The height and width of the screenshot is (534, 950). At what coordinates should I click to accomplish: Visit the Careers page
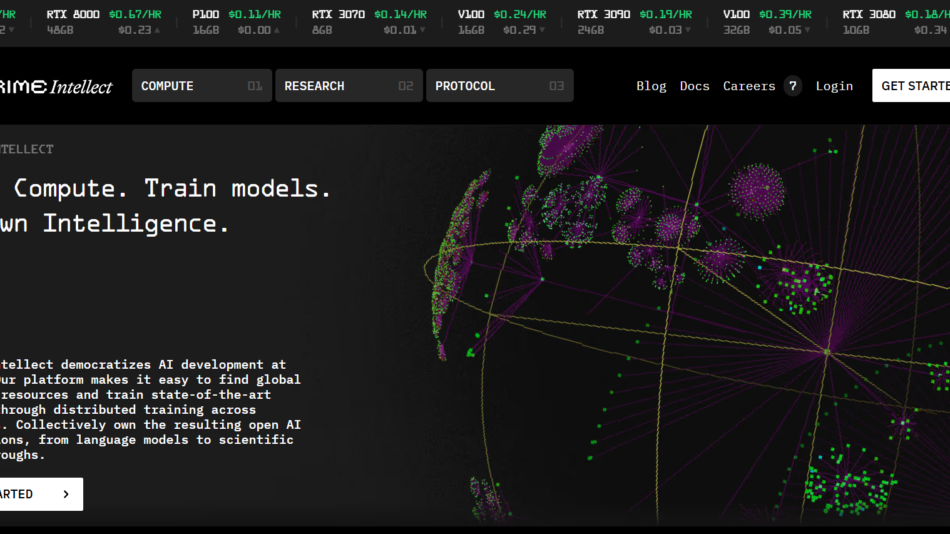749,86
